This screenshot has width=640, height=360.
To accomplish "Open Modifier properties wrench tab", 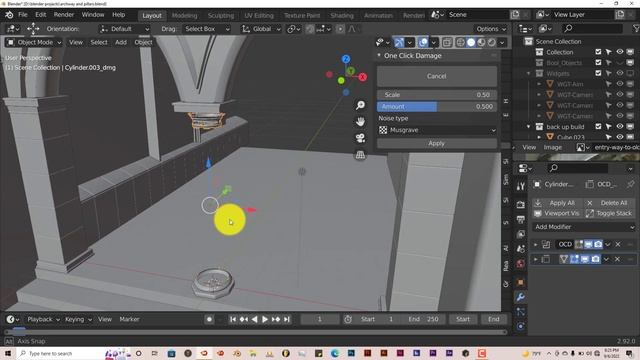I will coord(520,297).
